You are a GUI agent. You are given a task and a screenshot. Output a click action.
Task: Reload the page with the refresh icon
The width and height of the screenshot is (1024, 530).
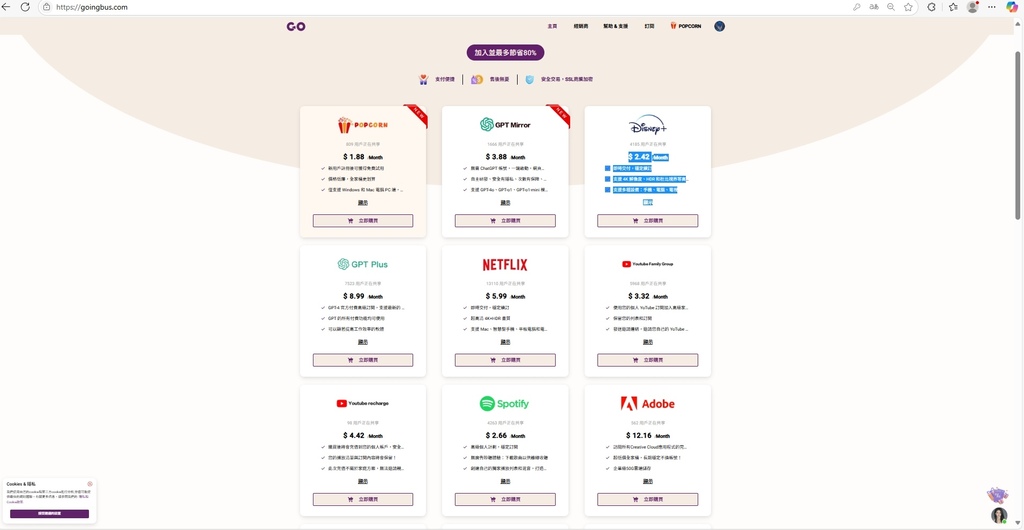point(25,7)
